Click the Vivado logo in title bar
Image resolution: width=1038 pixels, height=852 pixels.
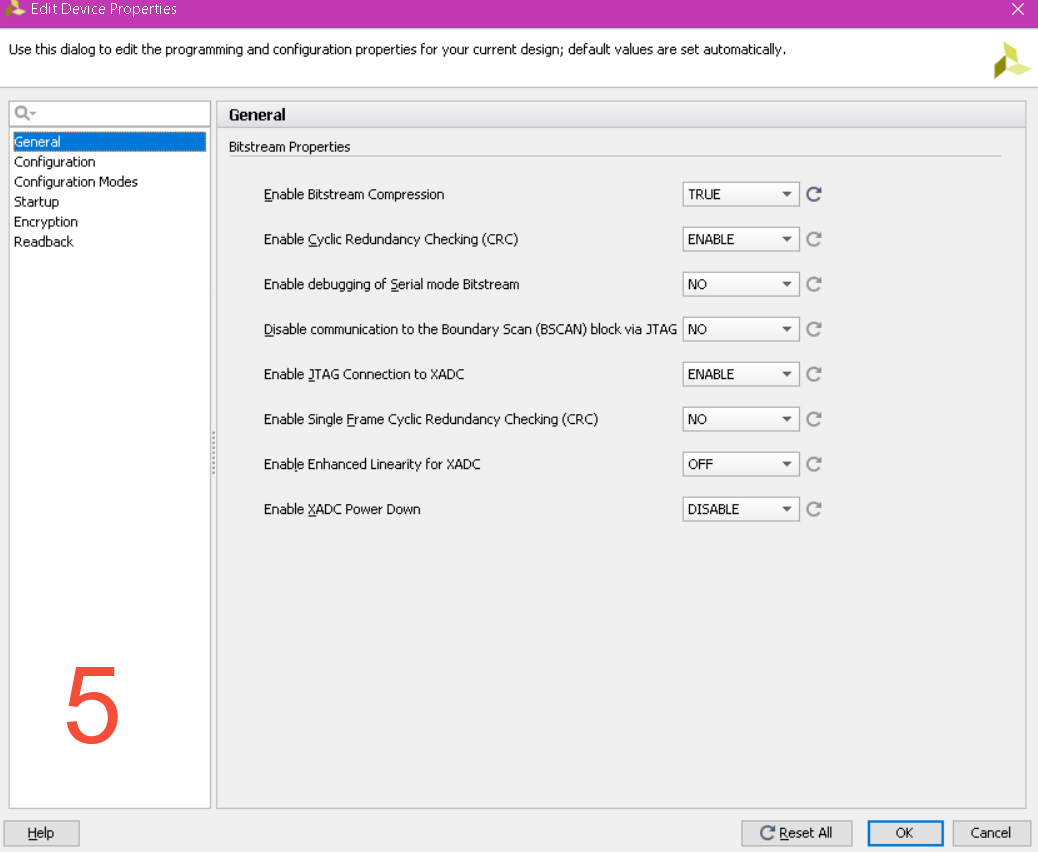coord(14,9)
